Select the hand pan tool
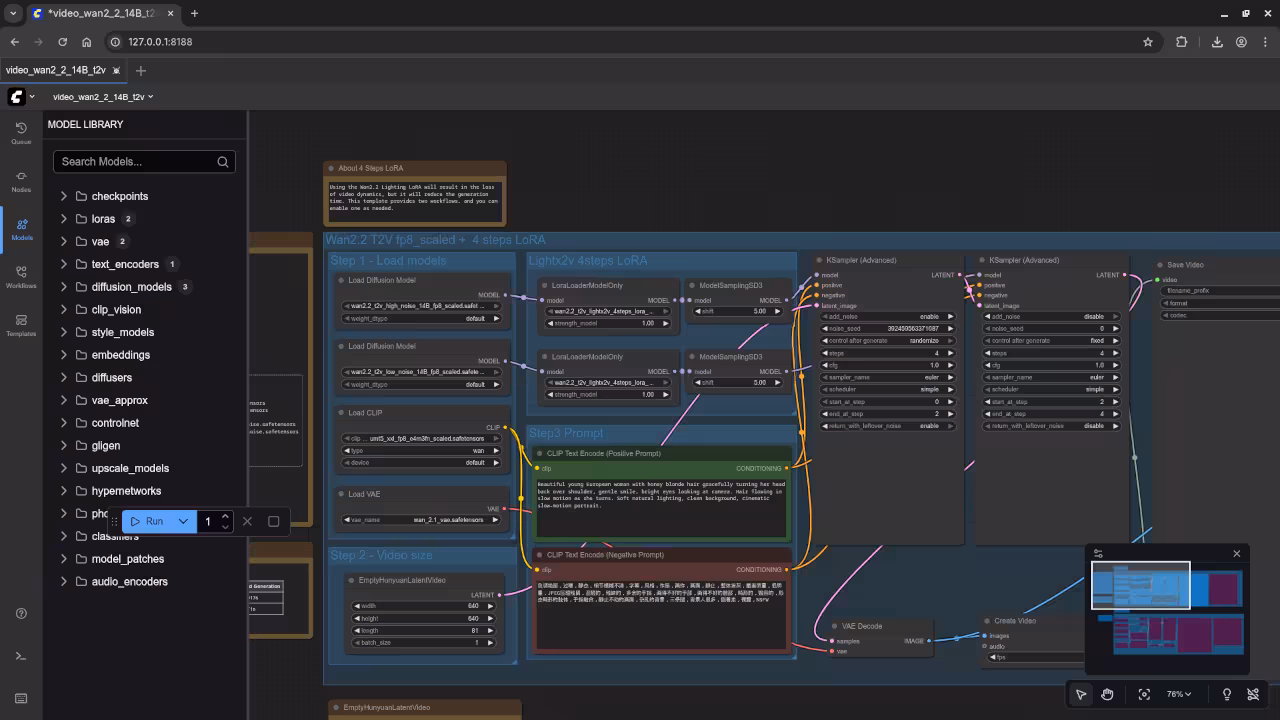 (1108, 694)
